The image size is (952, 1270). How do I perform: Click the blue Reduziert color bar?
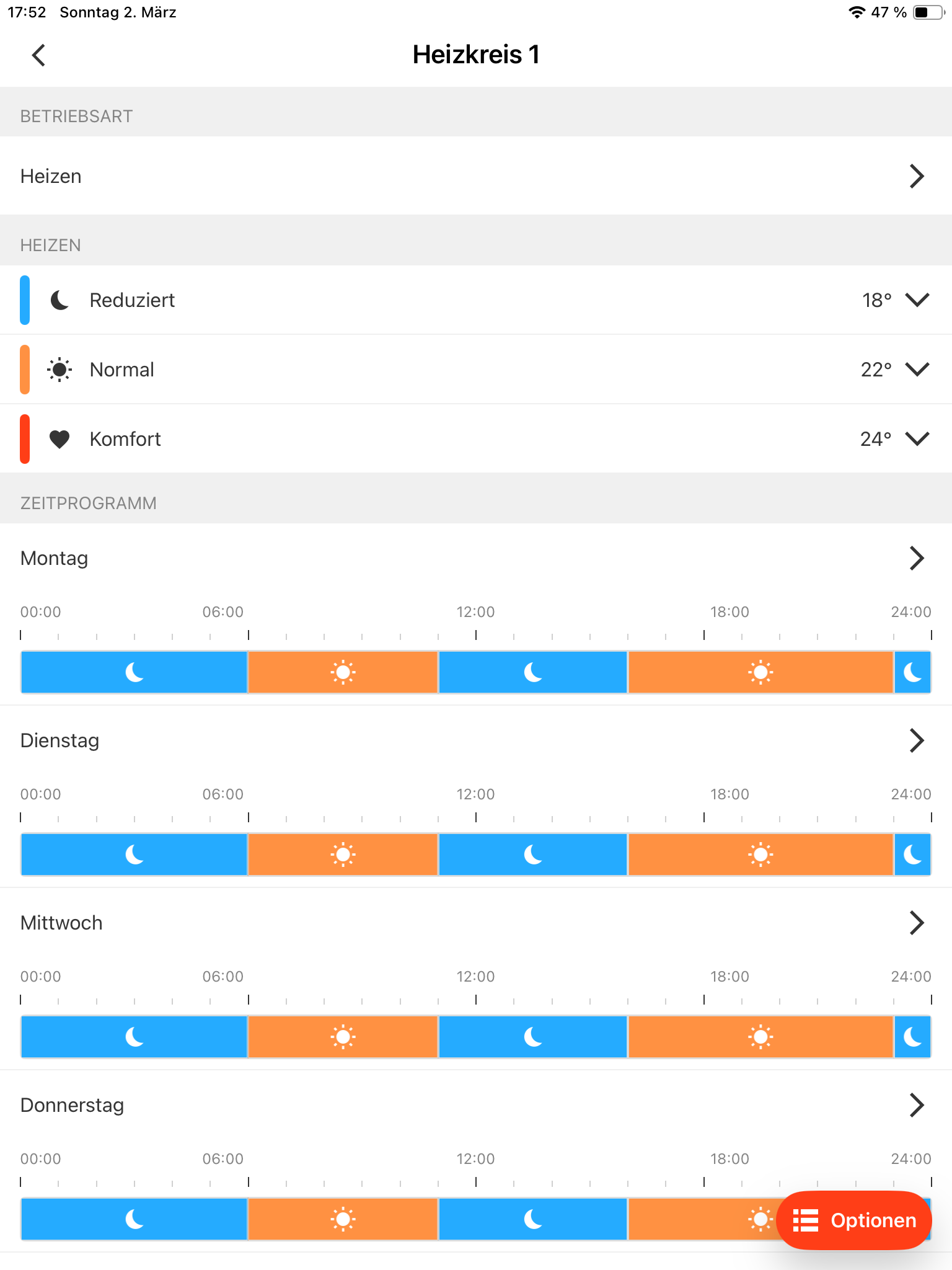[x=25, y=300]
